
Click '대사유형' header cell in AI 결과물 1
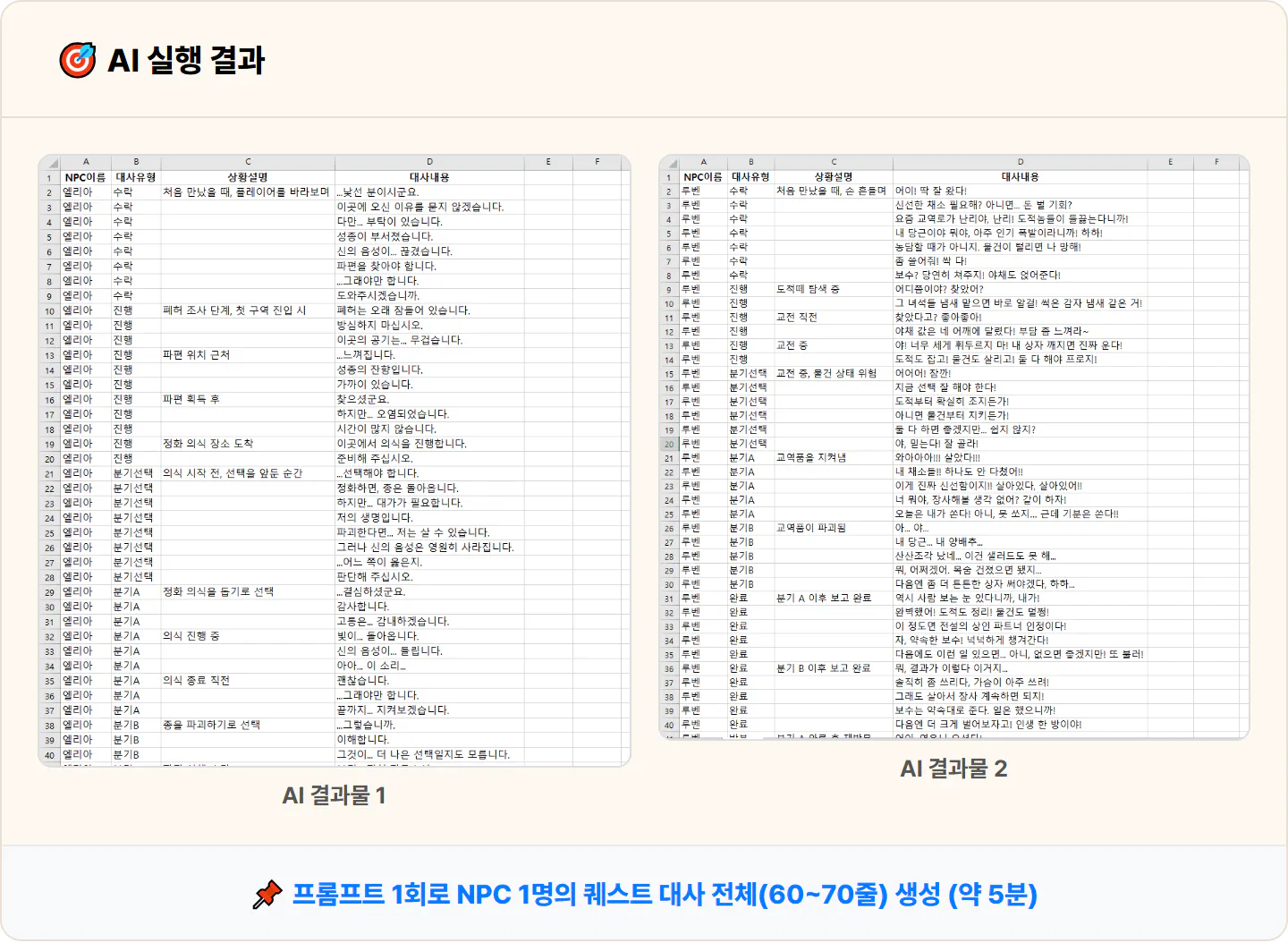pos(136,177)
